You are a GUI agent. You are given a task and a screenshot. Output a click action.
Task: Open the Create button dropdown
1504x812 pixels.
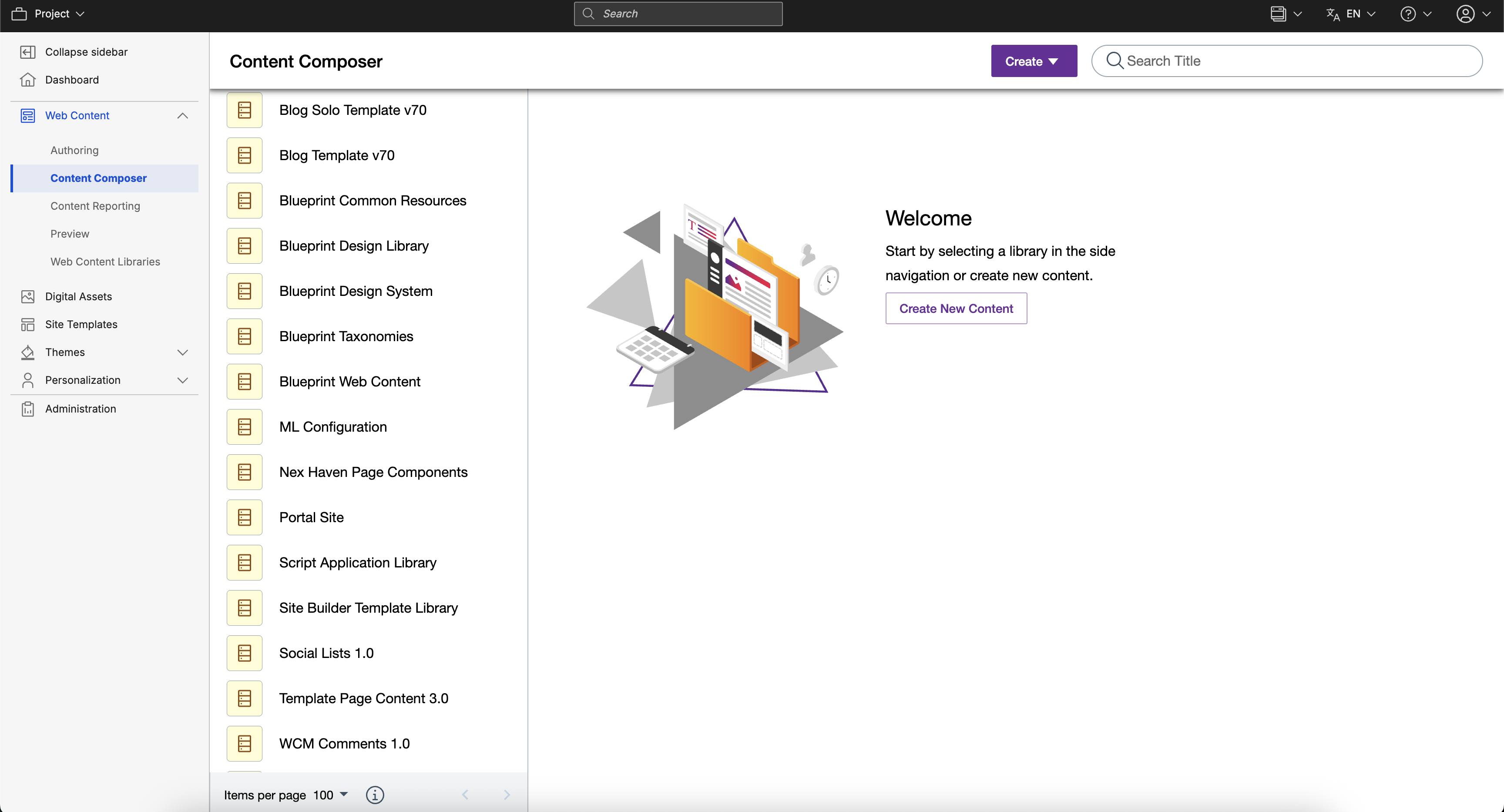(1034, 61)
